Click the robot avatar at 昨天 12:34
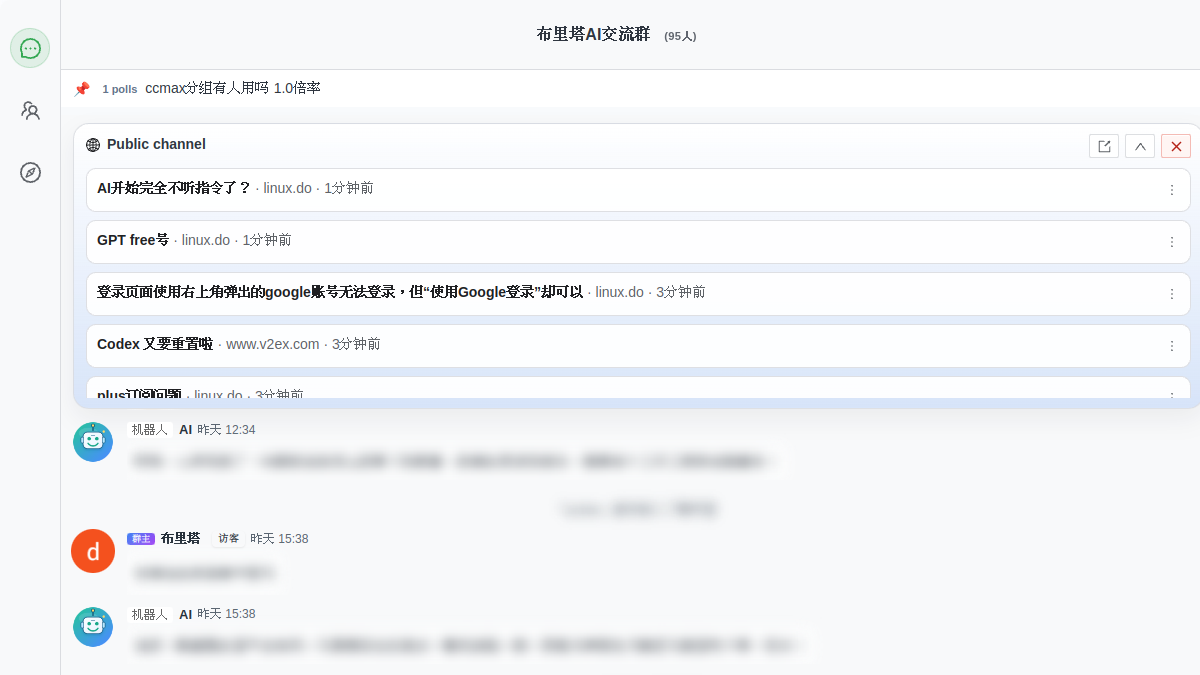Viewport: 1200px width, 675px height. pos(93,441)
